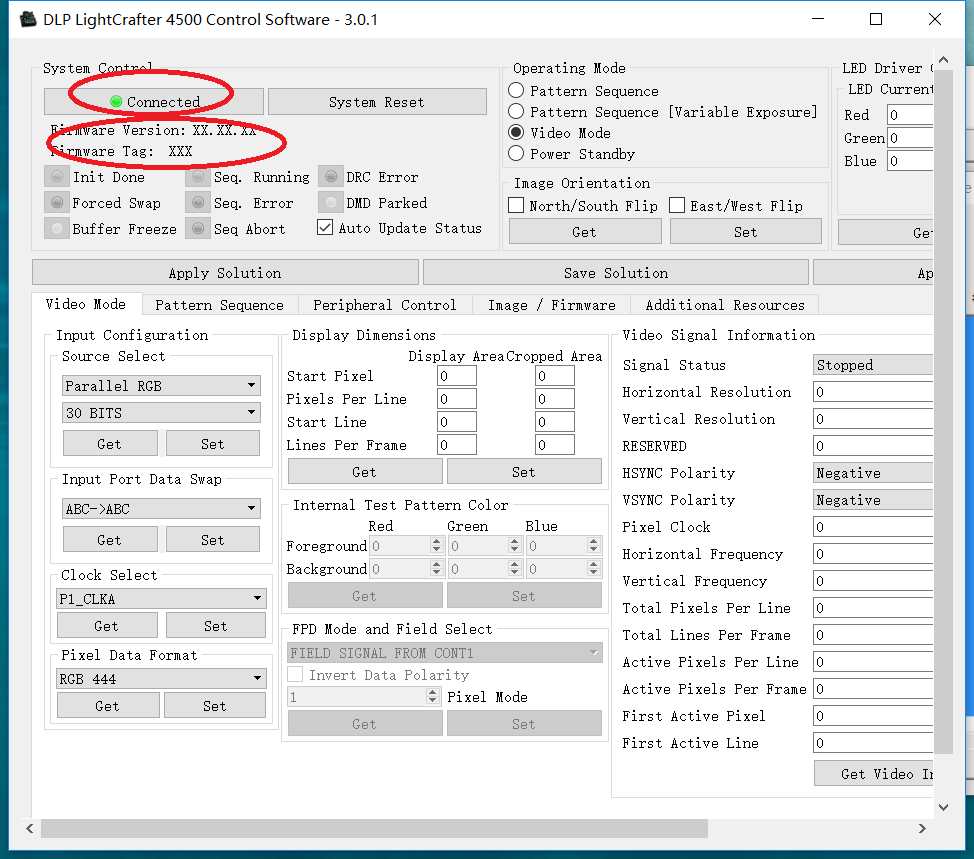This screenshot has width=974, height=859.
Task: Click Get under Image Orientation
Action: click(x=585, y=232)
